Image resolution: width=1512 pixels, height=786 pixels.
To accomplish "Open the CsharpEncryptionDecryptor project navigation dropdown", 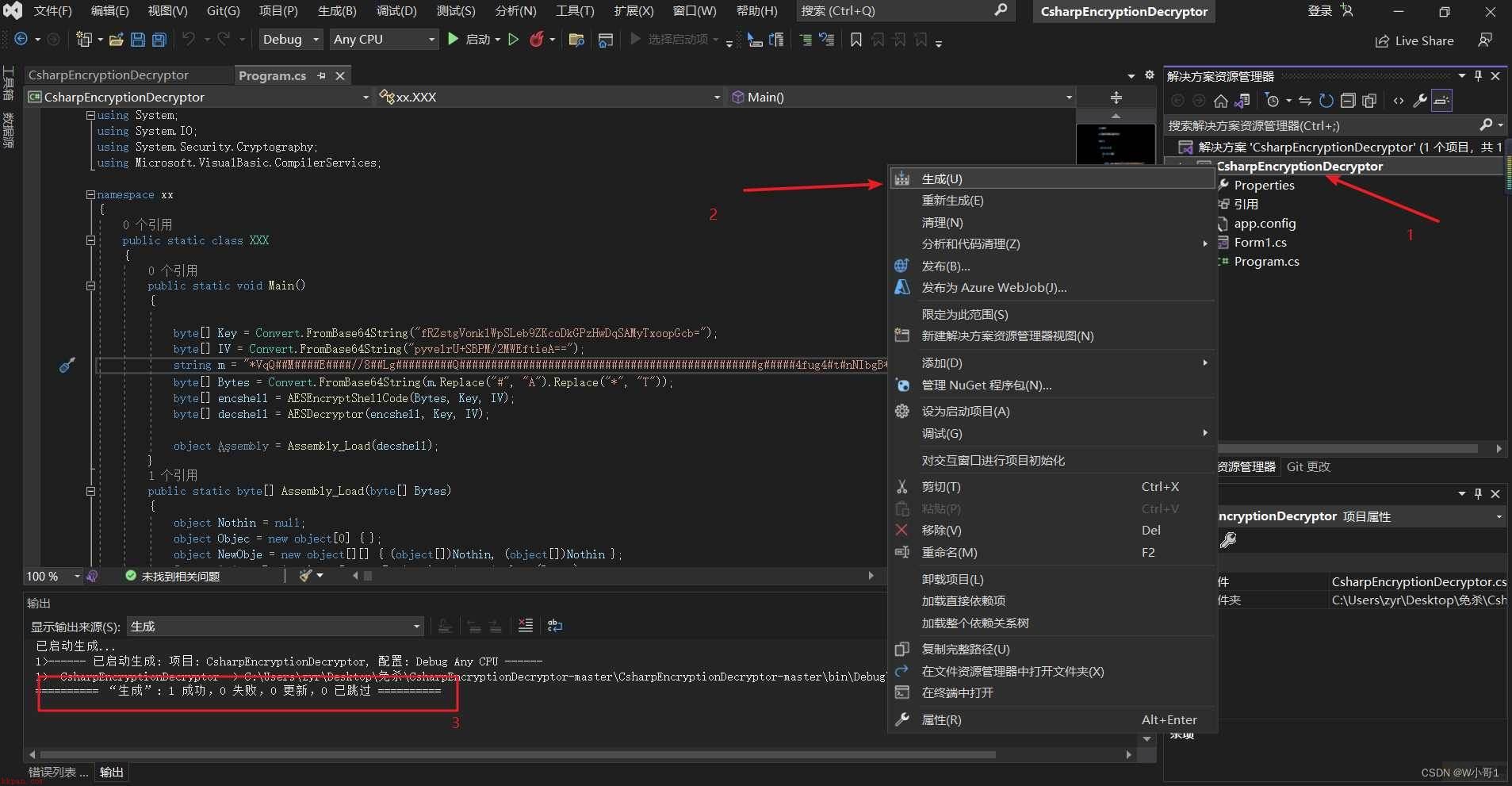I will click(199, 97).
